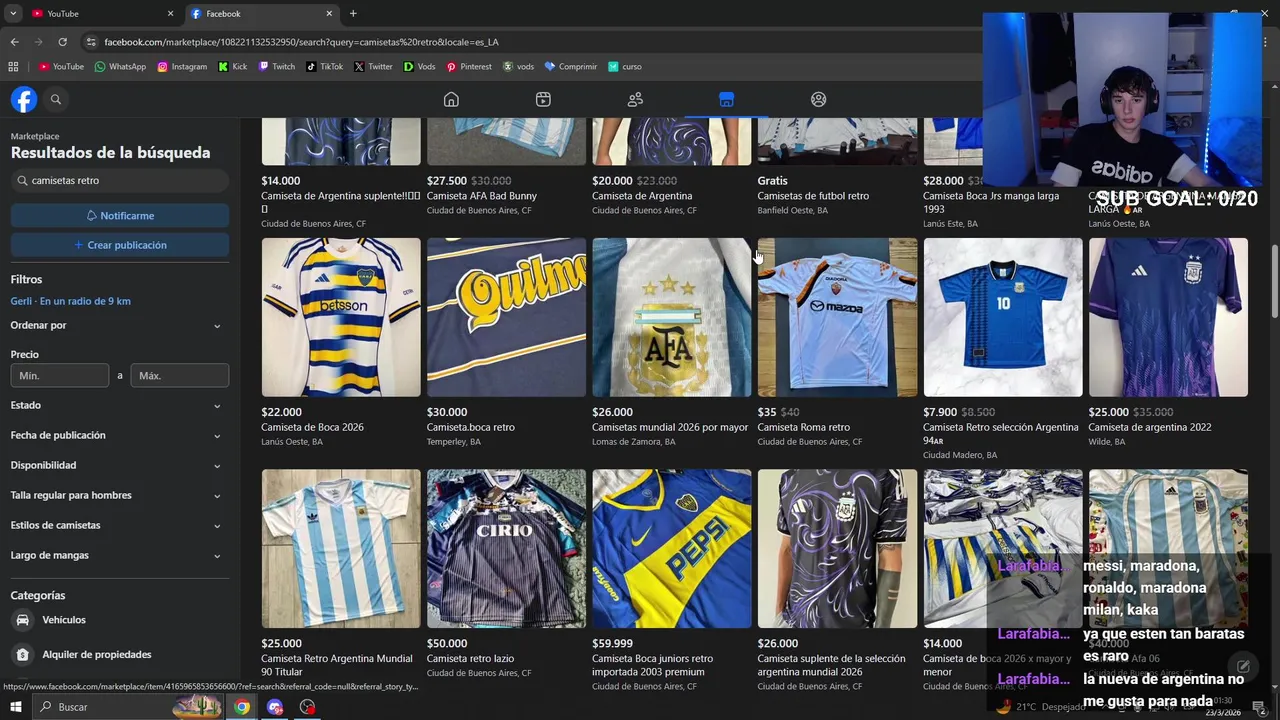
Task: Open the Groups icon in top navigation
Action: pos(818,99)
